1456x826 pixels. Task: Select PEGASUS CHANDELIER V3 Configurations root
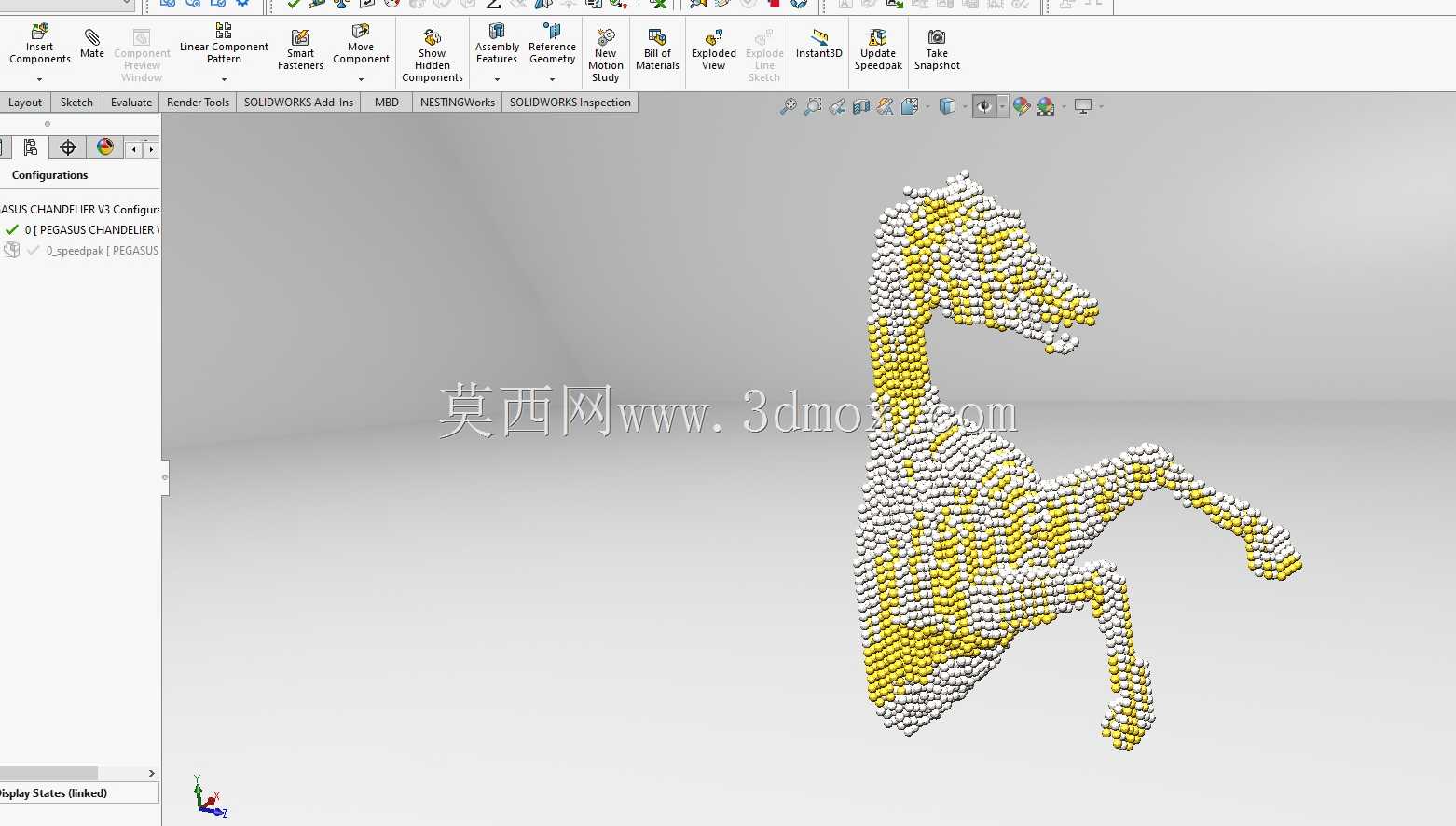point(80,210)
